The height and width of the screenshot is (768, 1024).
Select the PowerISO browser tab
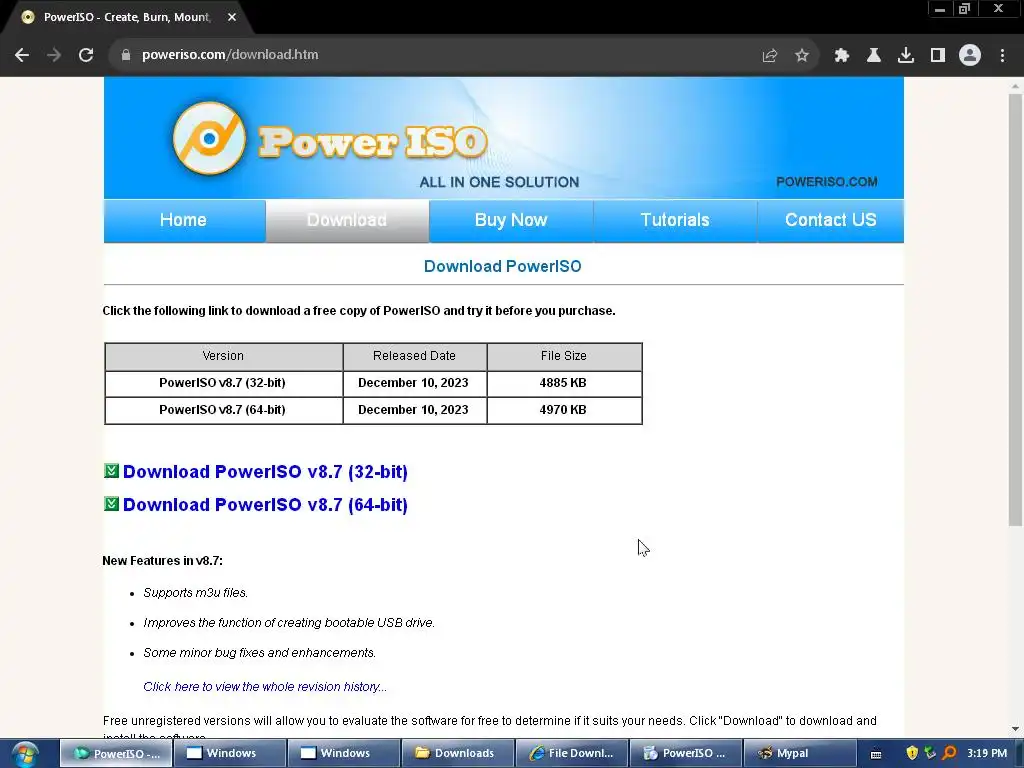point(128,18)
